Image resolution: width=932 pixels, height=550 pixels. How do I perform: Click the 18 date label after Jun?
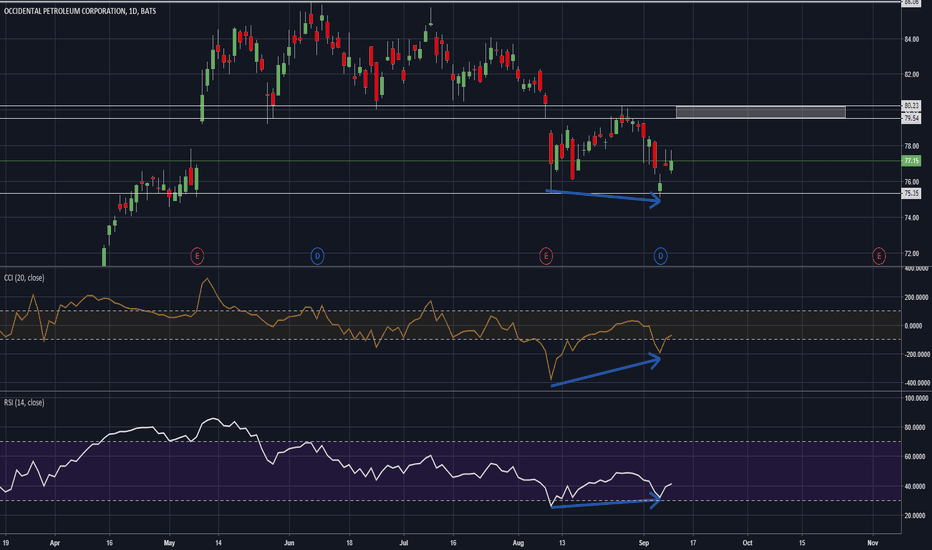[x=350, y=543]
